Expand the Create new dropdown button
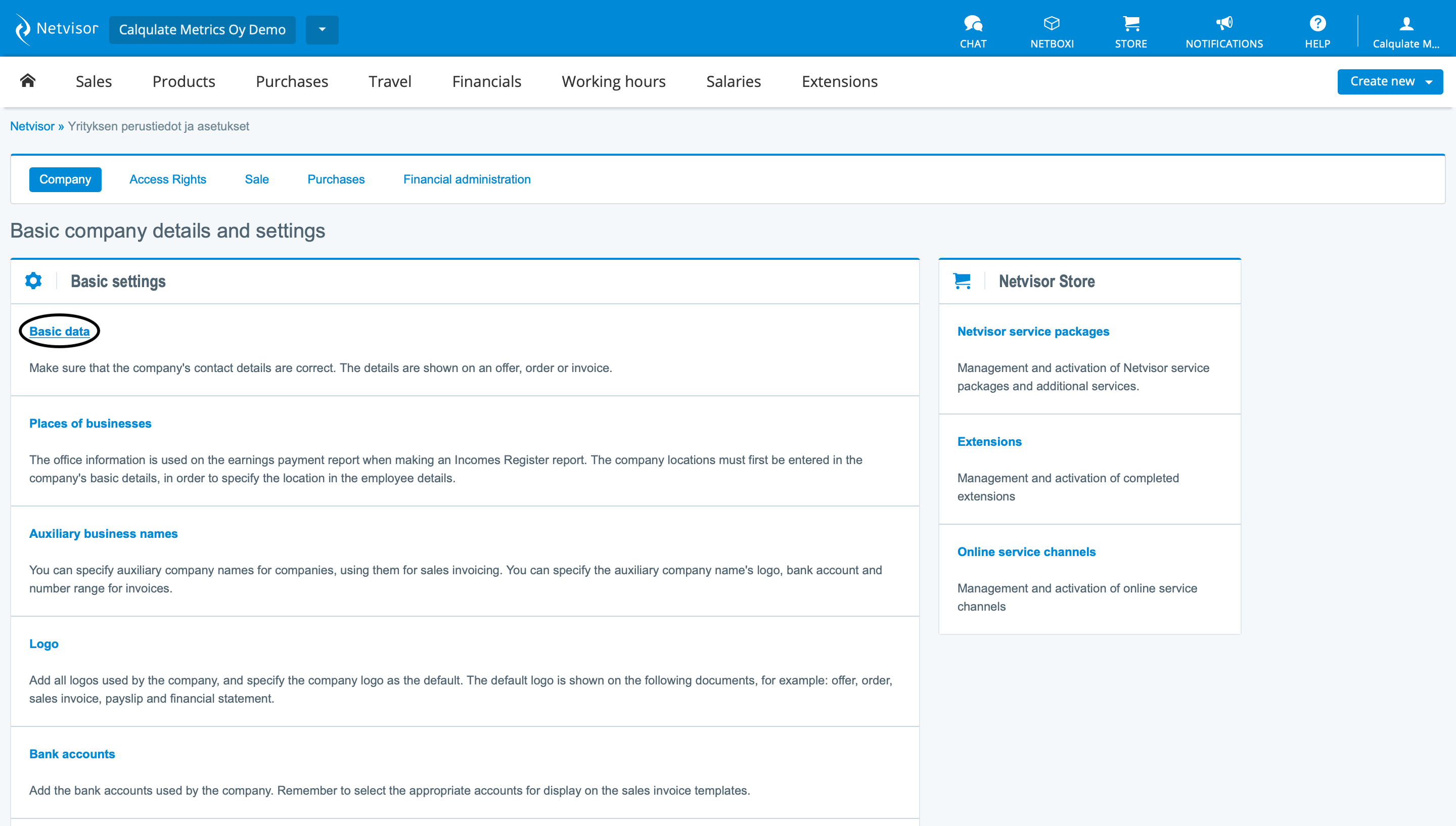Viewport: 1456px width, 826px height. (1390, 81)
